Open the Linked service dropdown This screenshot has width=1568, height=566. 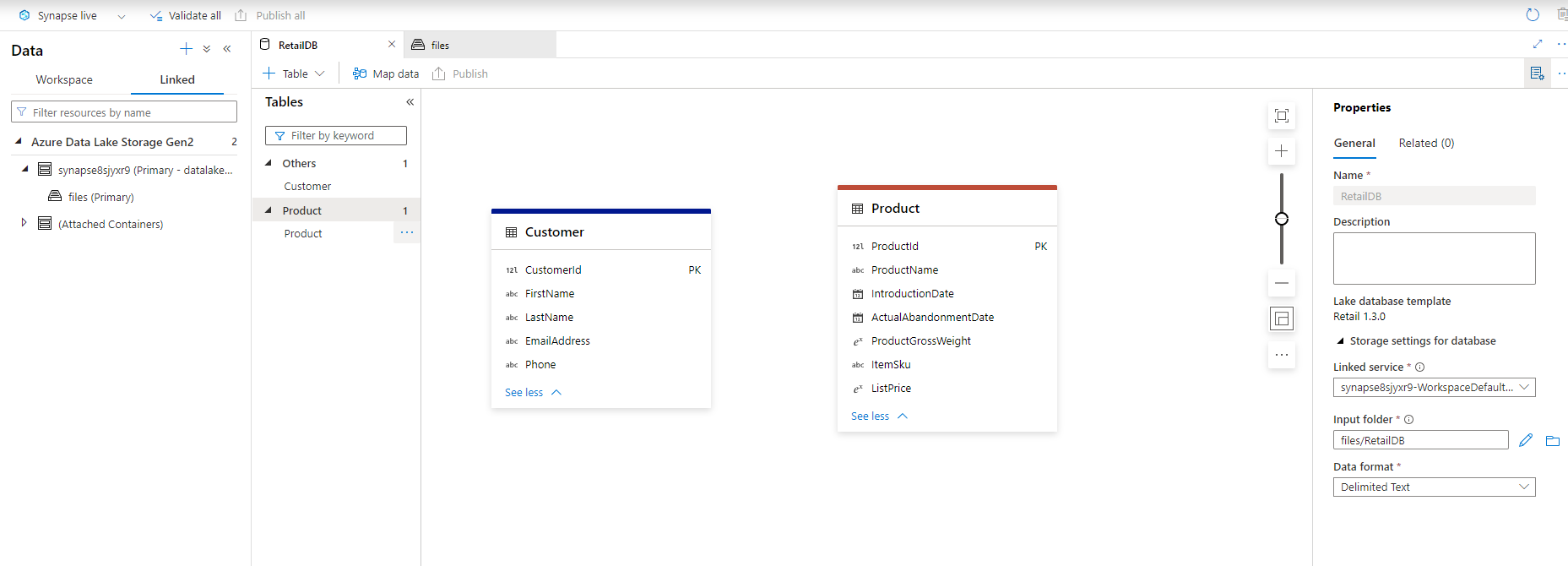tap(1434, 387)
